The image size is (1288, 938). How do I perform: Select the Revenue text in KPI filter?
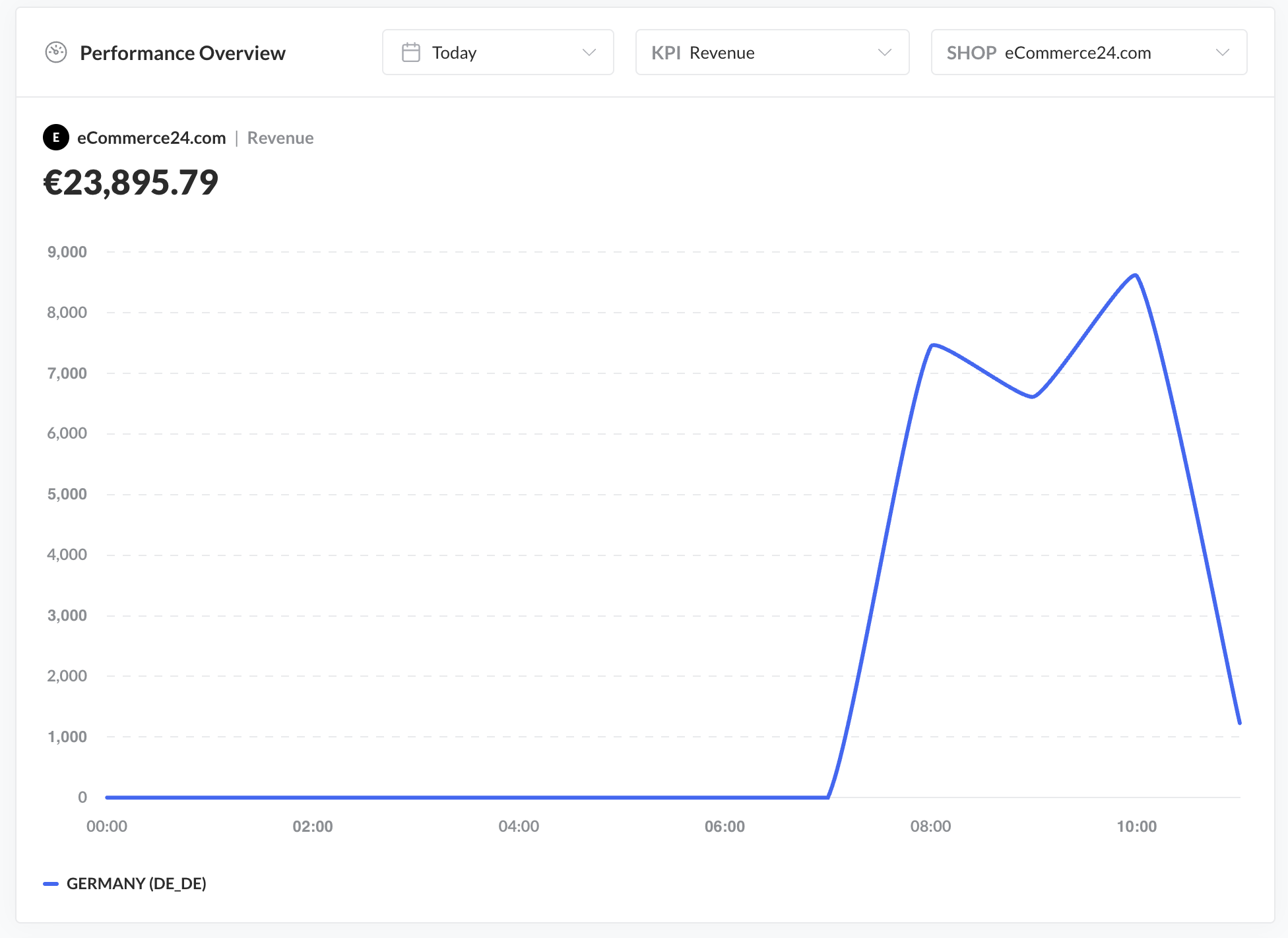click(722, 53)
